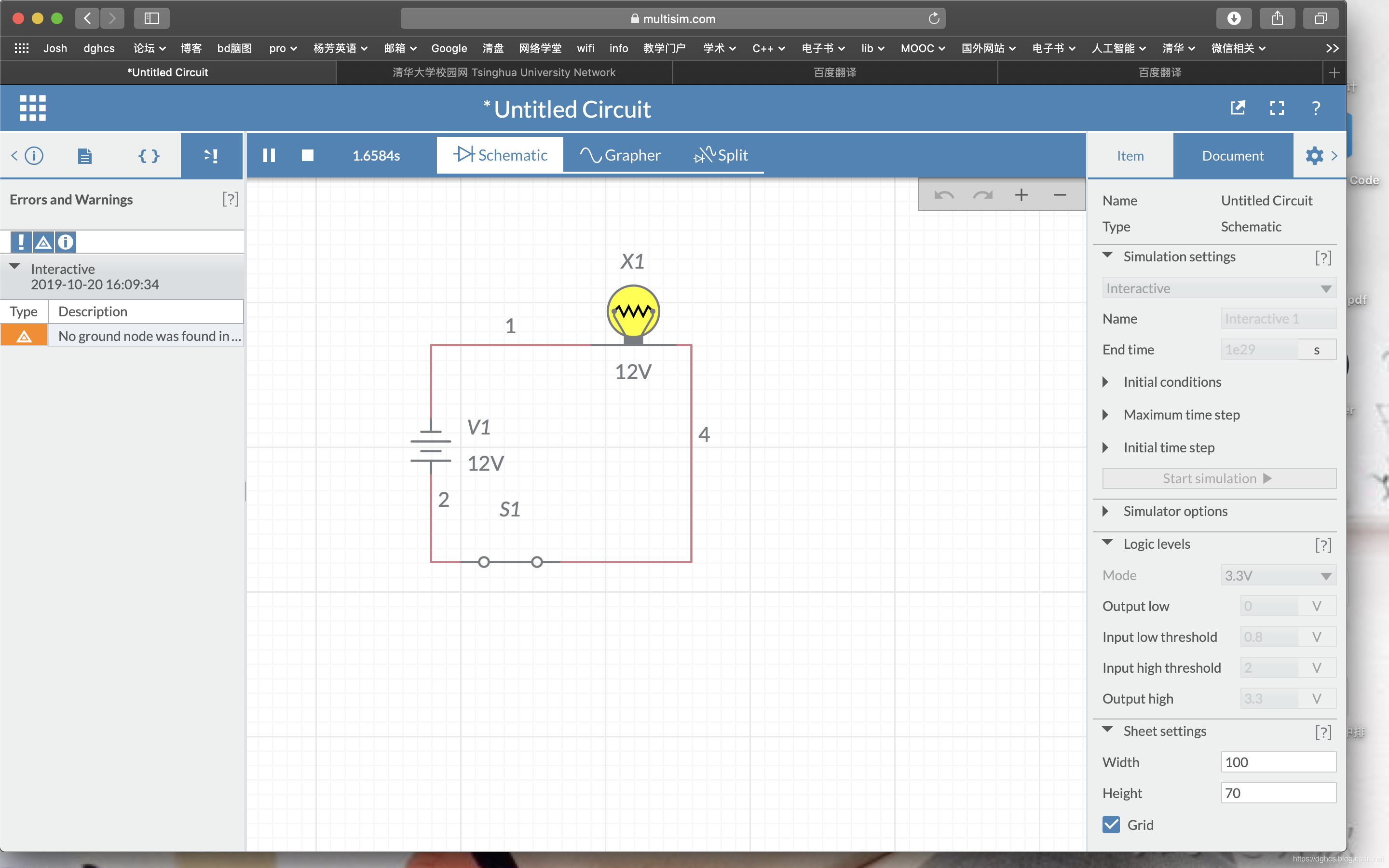Click the Schematic tab
1389x868 pixels.
point(500,154)
